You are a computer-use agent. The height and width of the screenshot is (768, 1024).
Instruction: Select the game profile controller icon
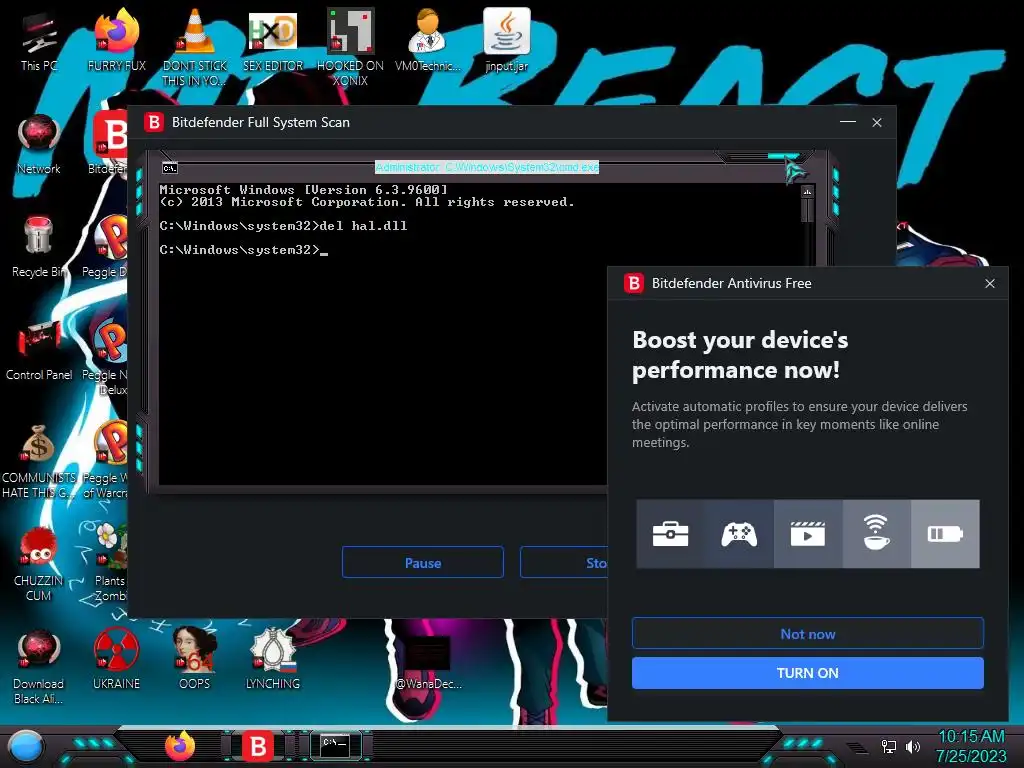[739, 534]
